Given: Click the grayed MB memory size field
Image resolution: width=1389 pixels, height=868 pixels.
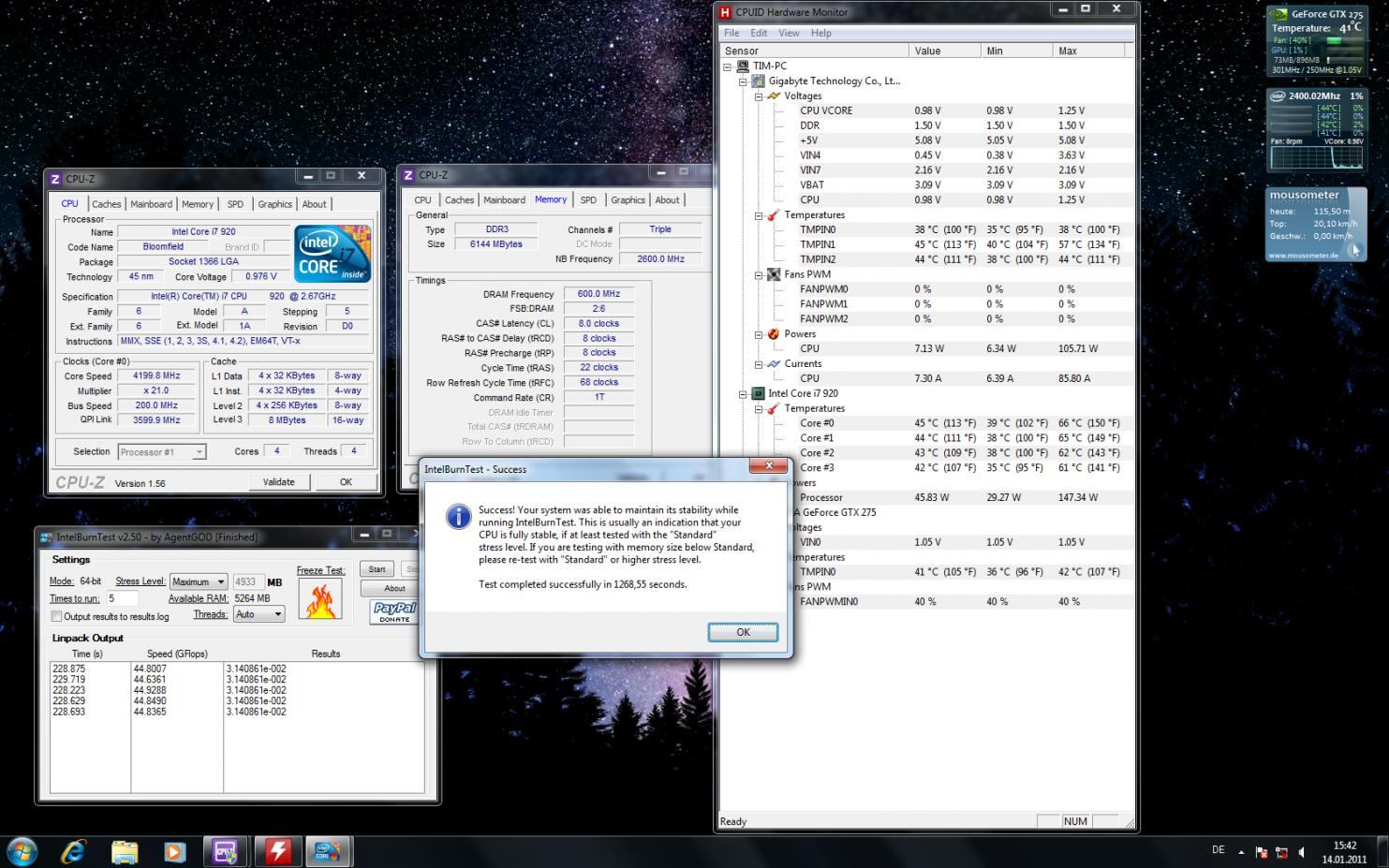Looking at the screenshot, I should (248, 581).
